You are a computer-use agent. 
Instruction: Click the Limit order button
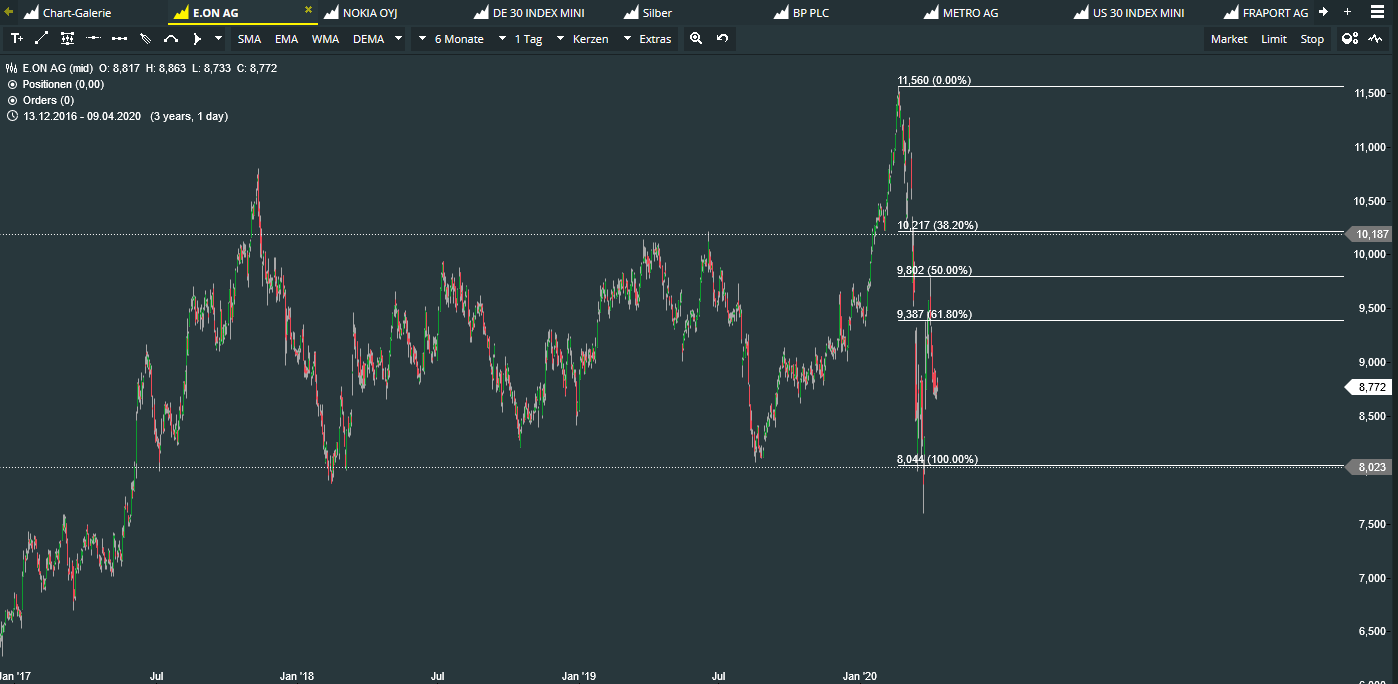(1274, 39)
